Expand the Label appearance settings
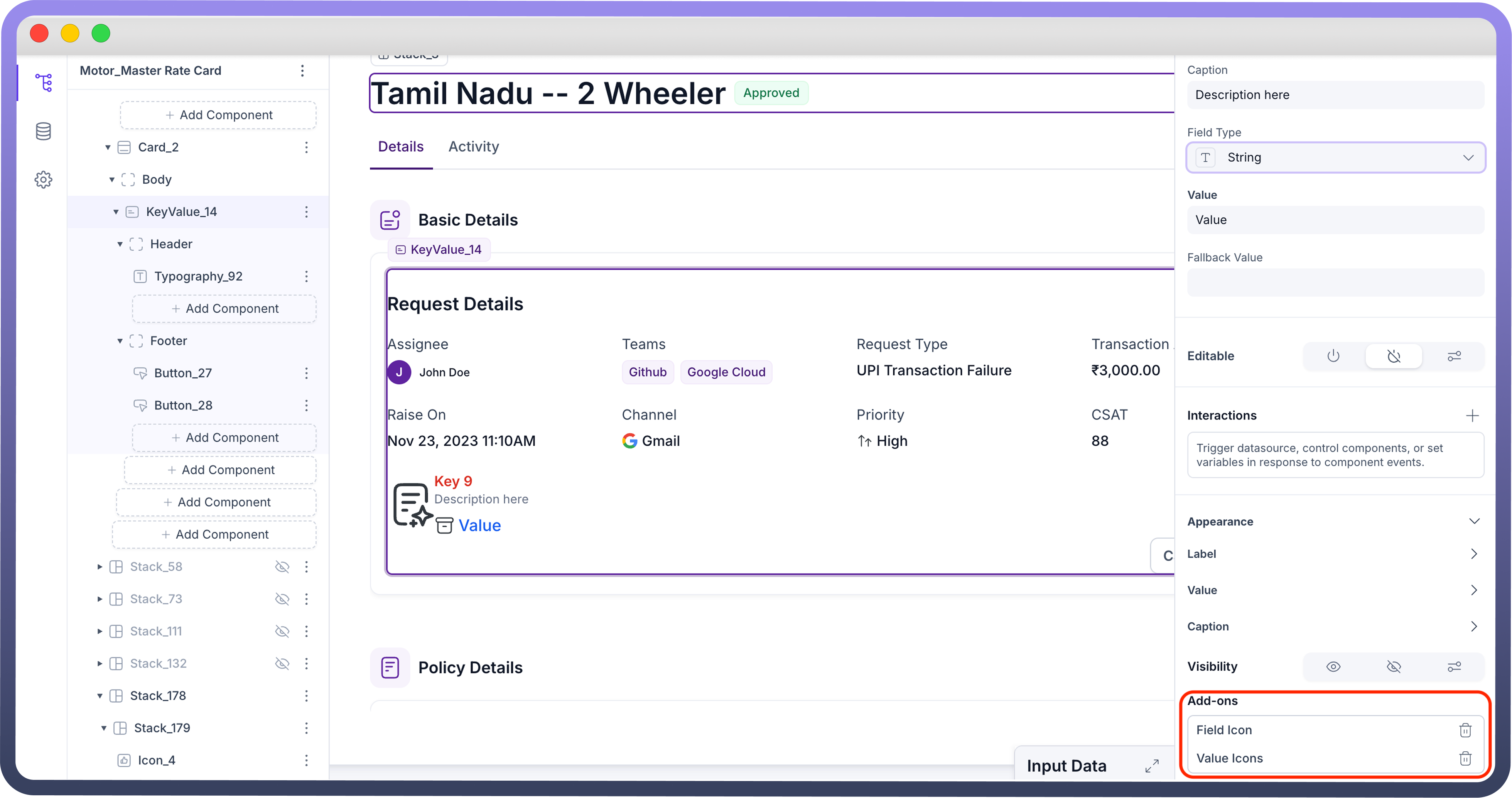The width and height of the screenshot is (1512, 798). 1474,554
